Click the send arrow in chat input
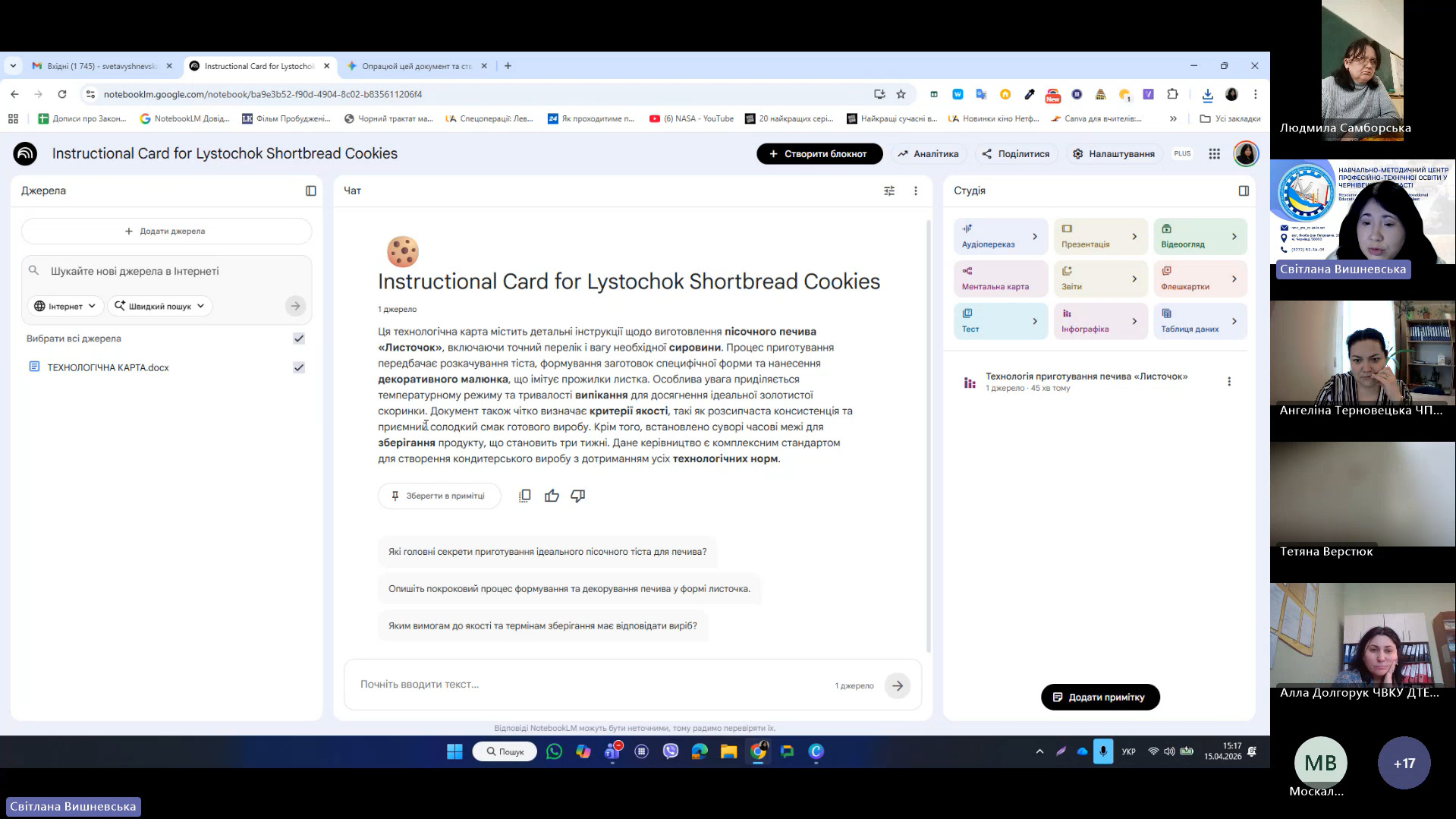Screen dimensions: 1456x819 [x=898, y=685]
